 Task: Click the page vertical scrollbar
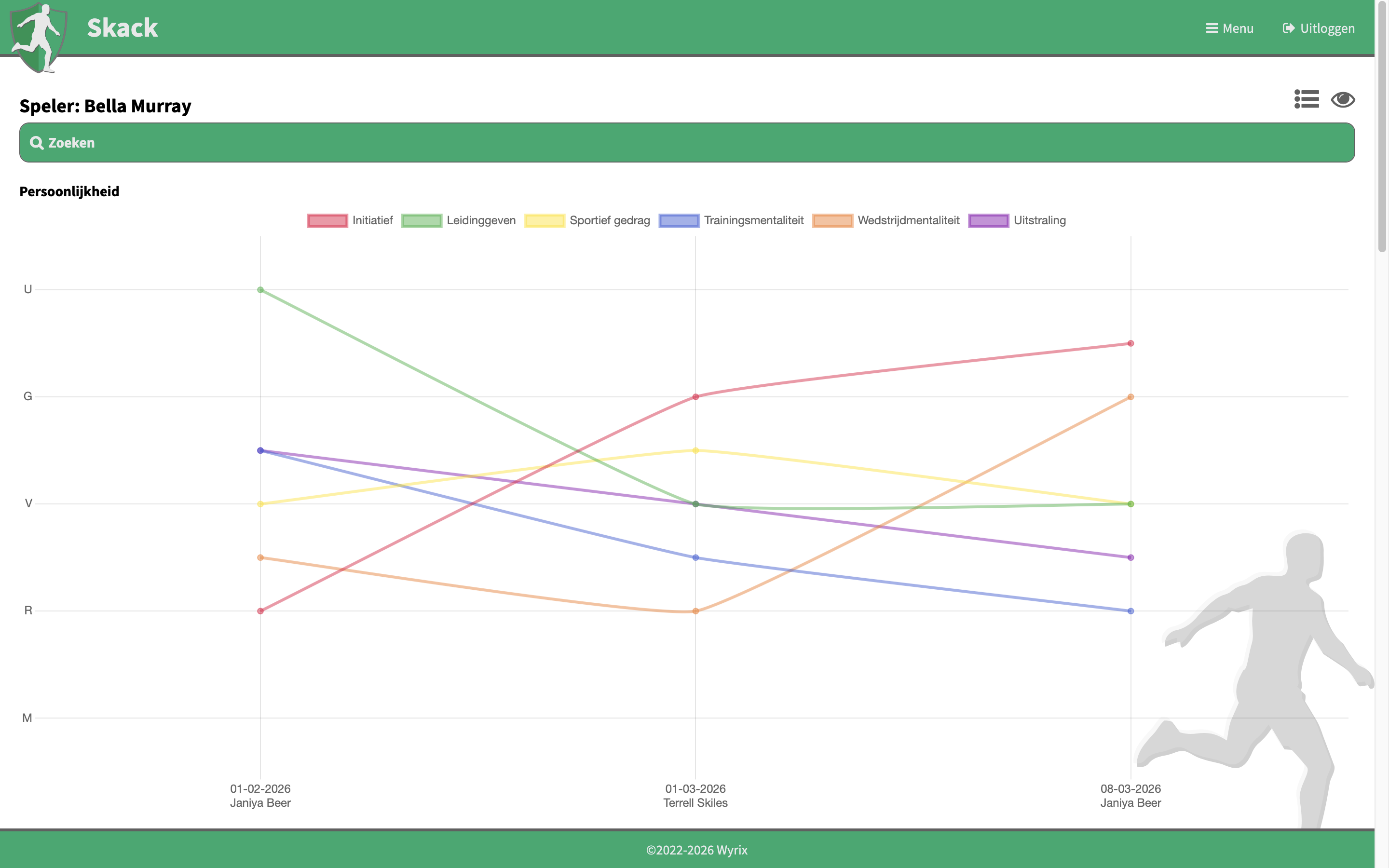(x=1382, y=126)
